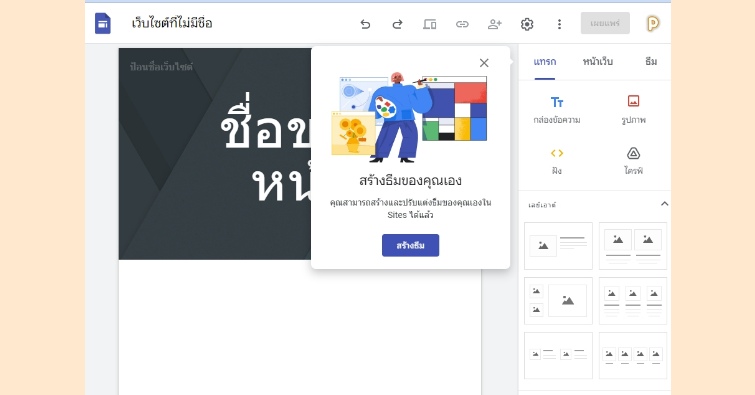This screenshot has height=395, width=755.
Task: Select layout with two small and one large image
Action: (x=558, y=301)
